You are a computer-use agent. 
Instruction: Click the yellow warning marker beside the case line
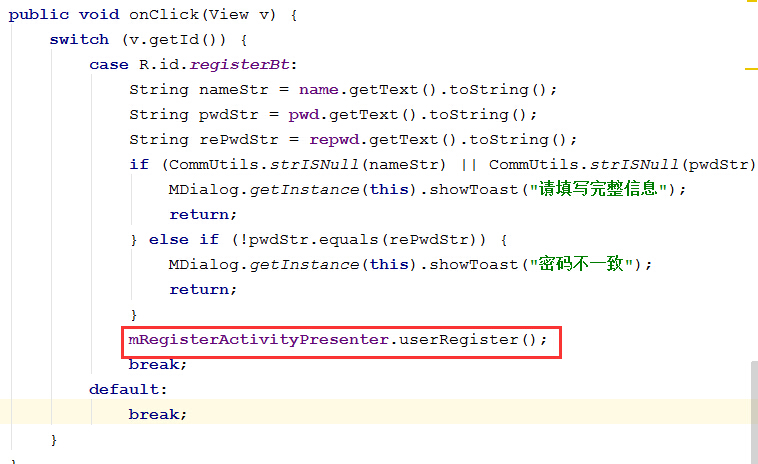(751, 69)
